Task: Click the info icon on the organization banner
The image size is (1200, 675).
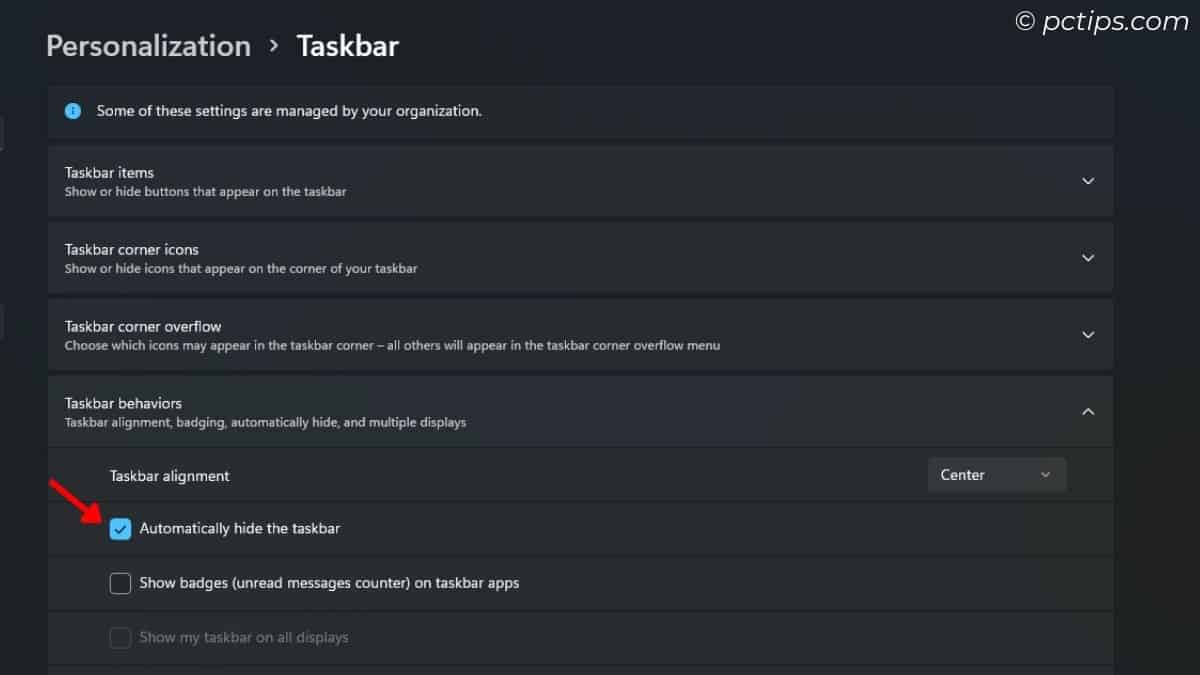Action: [x=72, y=111]
